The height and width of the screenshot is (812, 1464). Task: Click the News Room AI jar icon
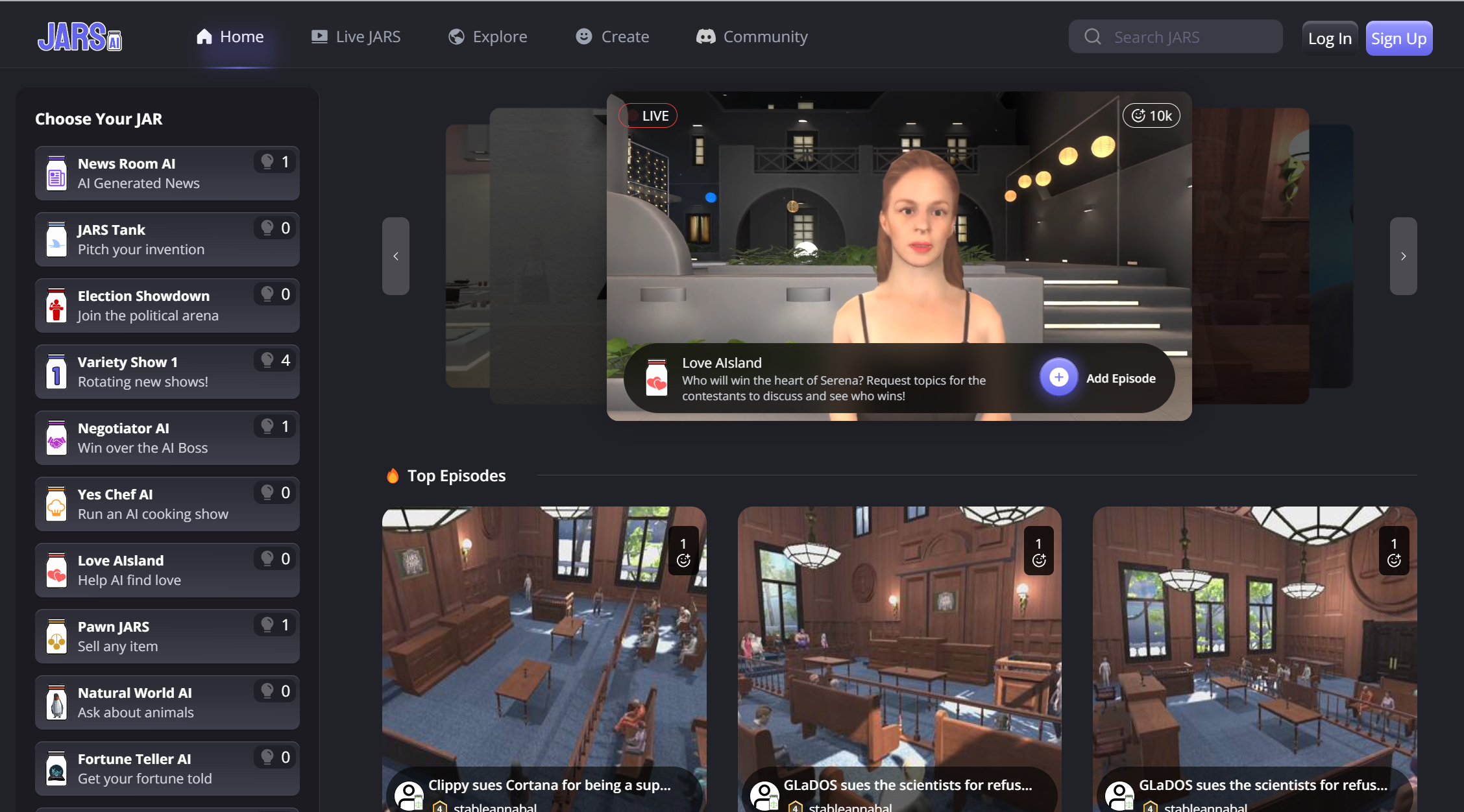coord(56,174)
